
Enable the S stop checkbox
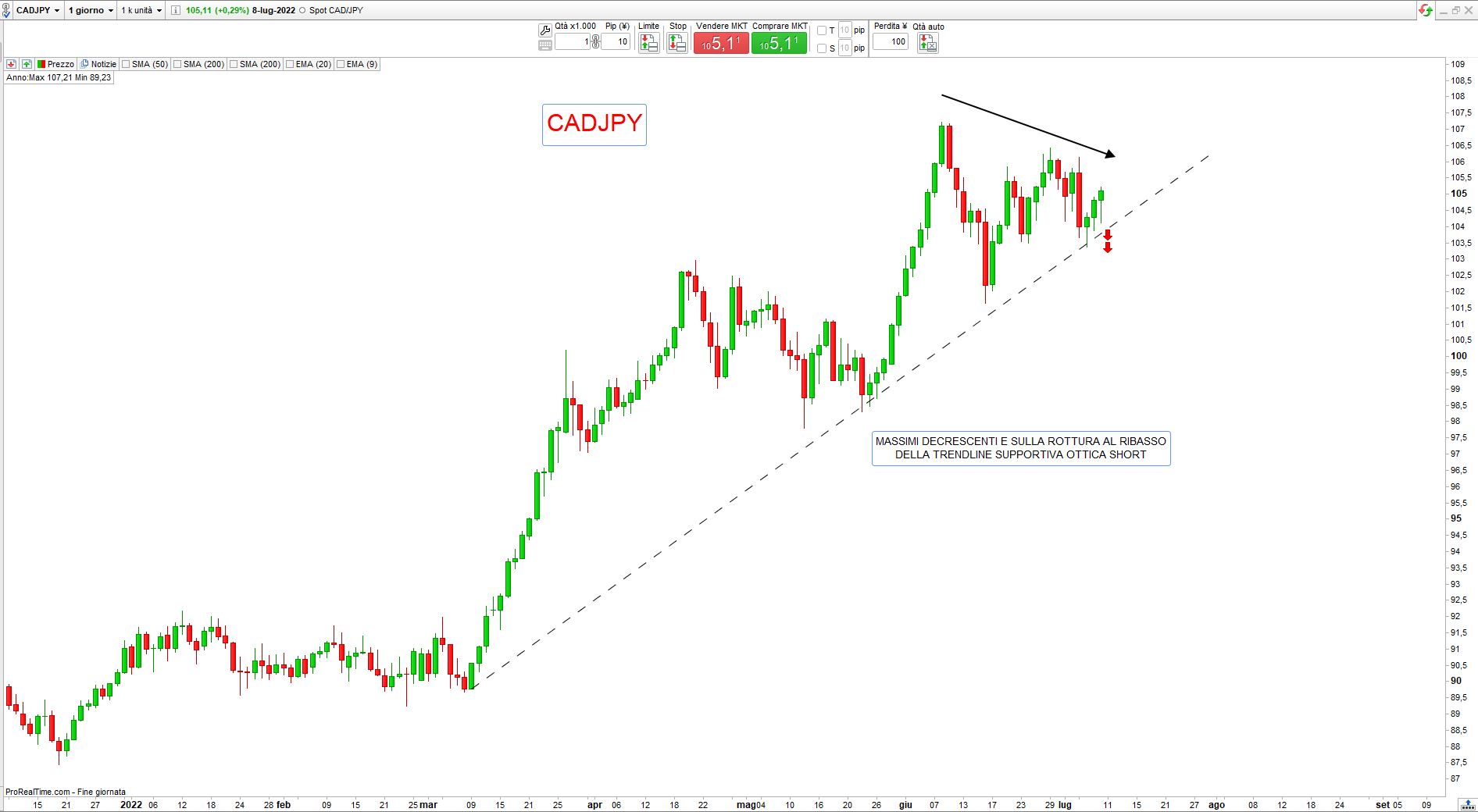coord(822,48)
